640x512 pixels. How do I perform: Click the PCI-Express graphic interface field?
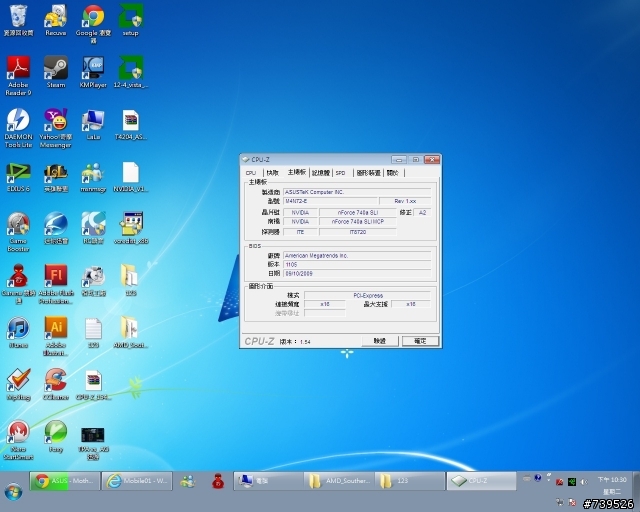(x=368, y=295)
